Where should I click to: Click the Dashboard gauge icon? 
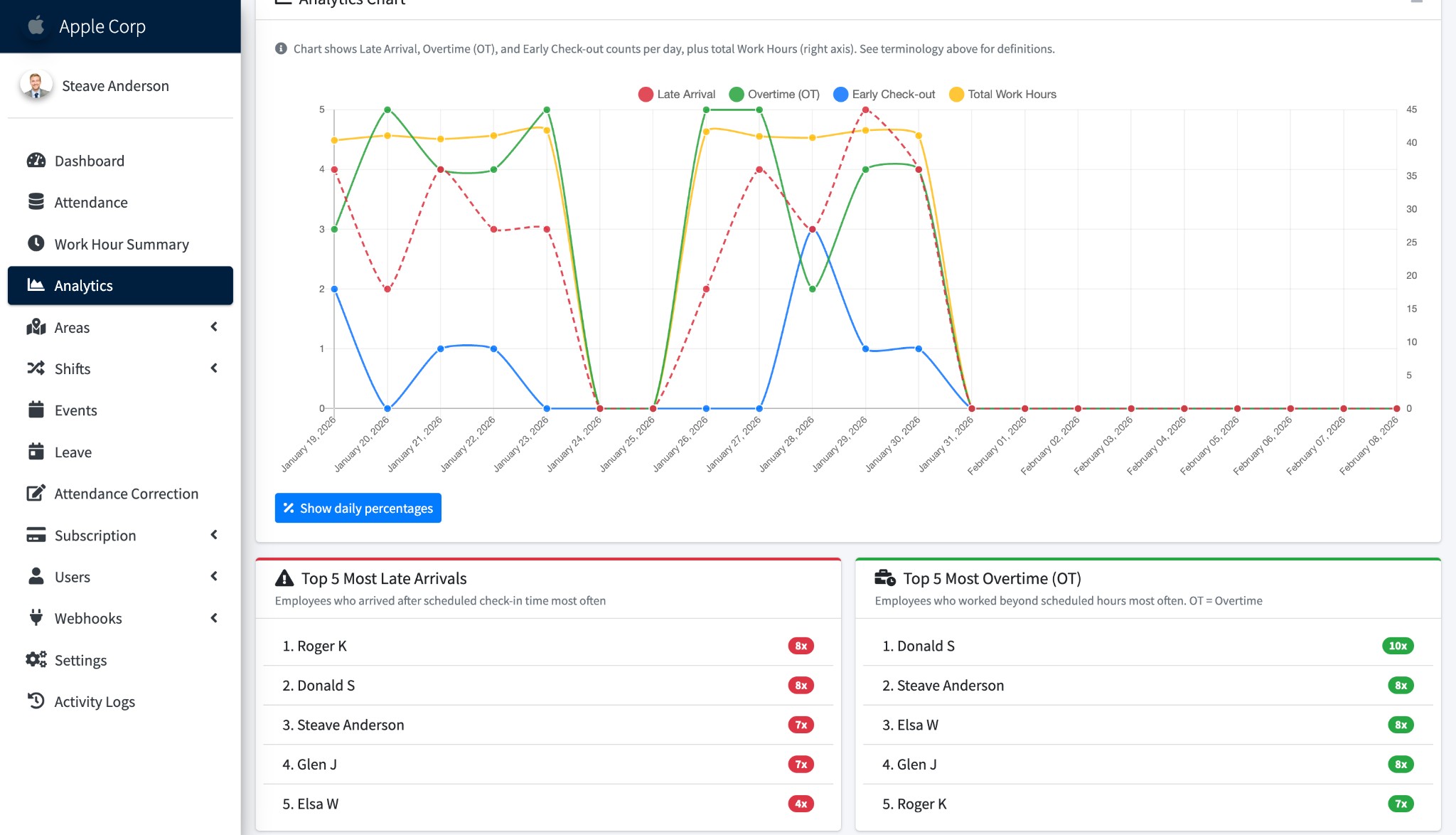point(36,161)
